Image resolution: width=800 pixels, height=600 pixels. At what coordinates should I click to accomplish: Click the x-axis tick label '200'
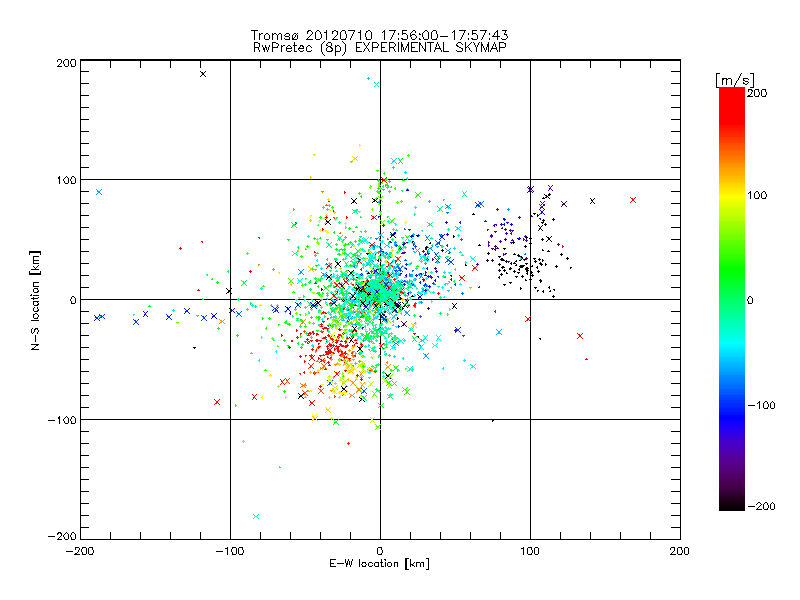[x=680, y=551]
